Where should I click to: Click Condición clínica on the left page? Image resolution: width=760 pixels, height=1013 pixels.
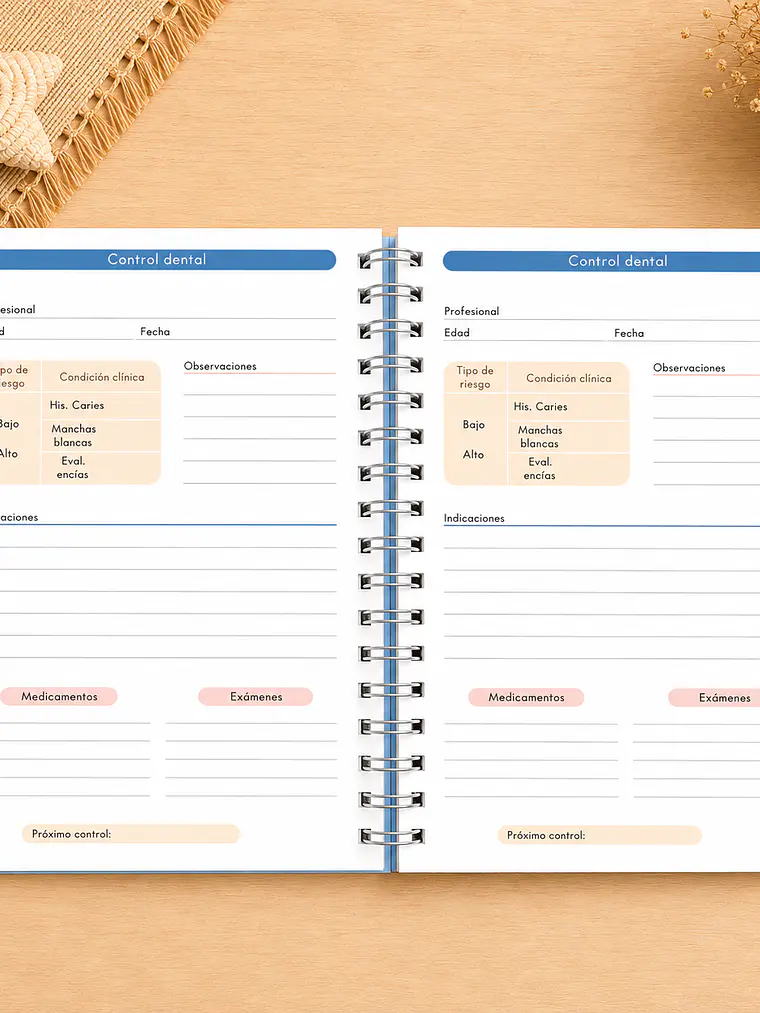[x=102, y=377]
